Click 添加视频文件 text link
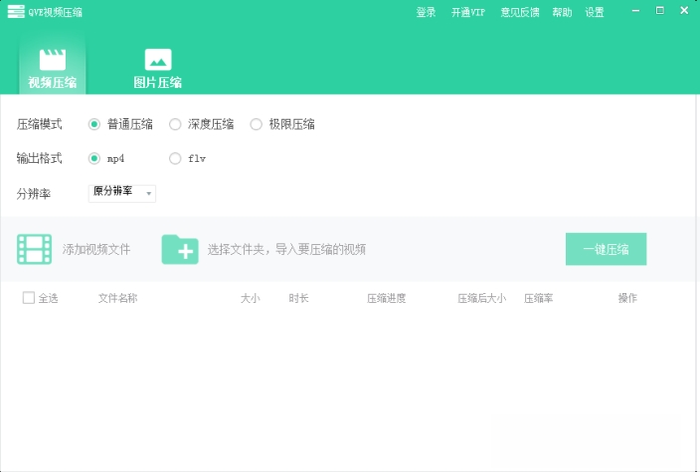 tap(96, 249)
